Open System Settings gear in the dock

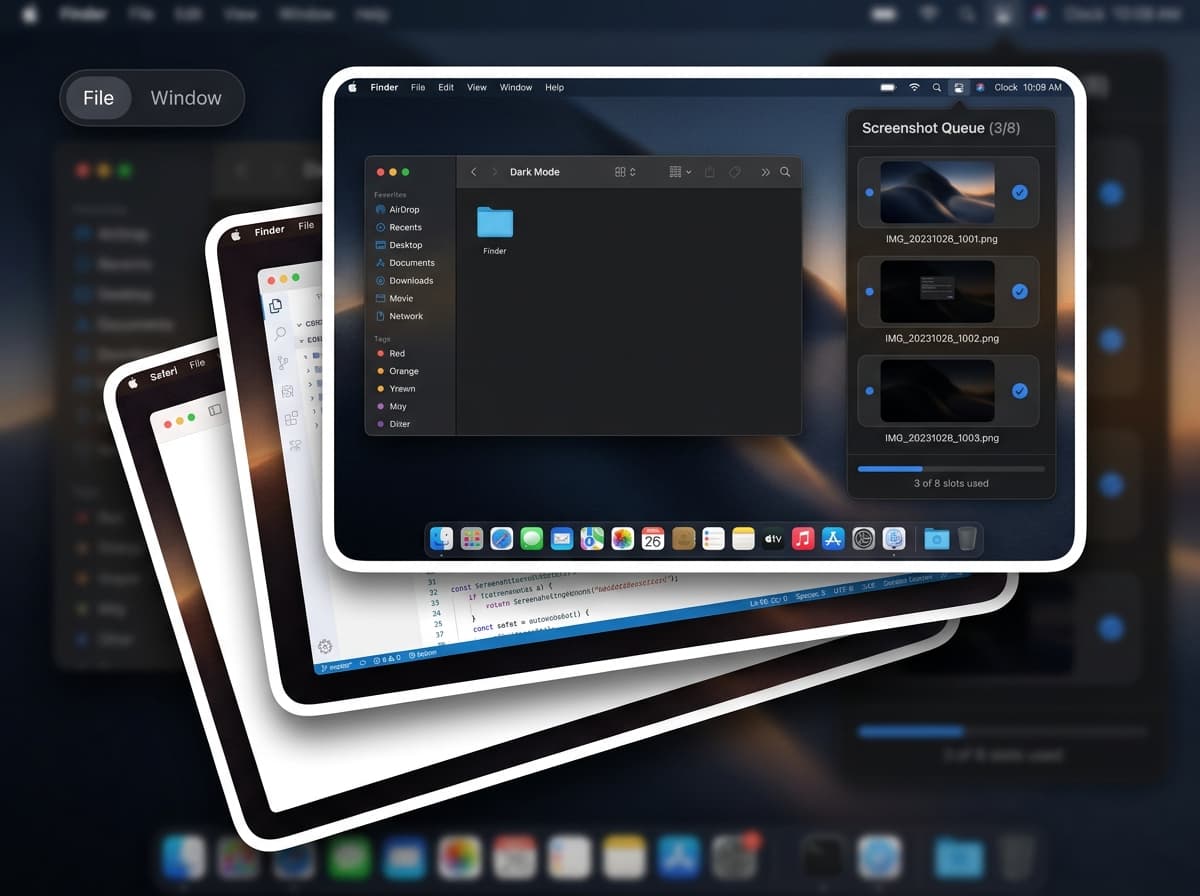[x=864, y=539]
